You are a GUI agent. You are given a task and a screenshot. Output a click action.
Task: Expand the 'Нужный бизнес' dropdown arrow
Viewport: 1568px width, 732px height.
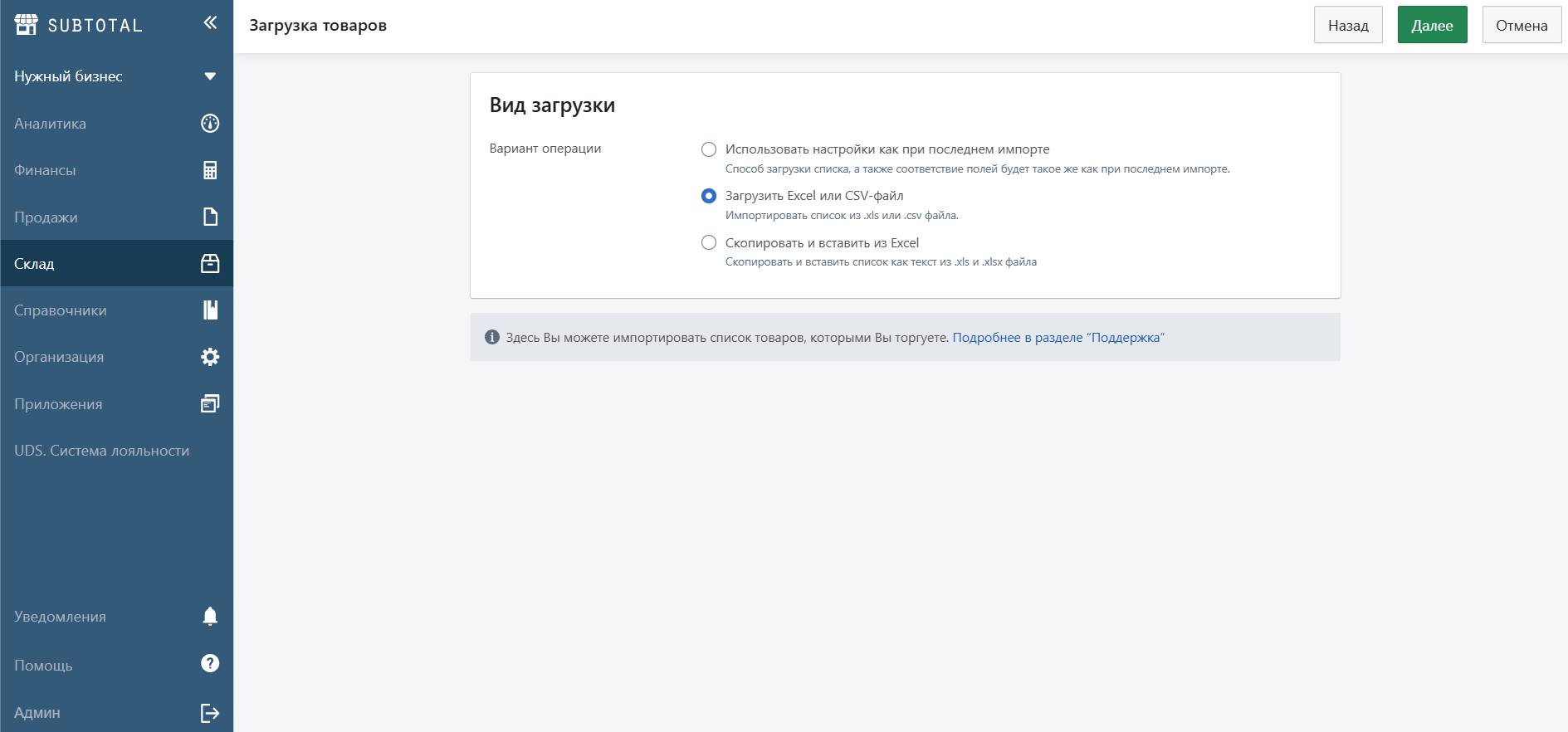(x=210, y=76)
